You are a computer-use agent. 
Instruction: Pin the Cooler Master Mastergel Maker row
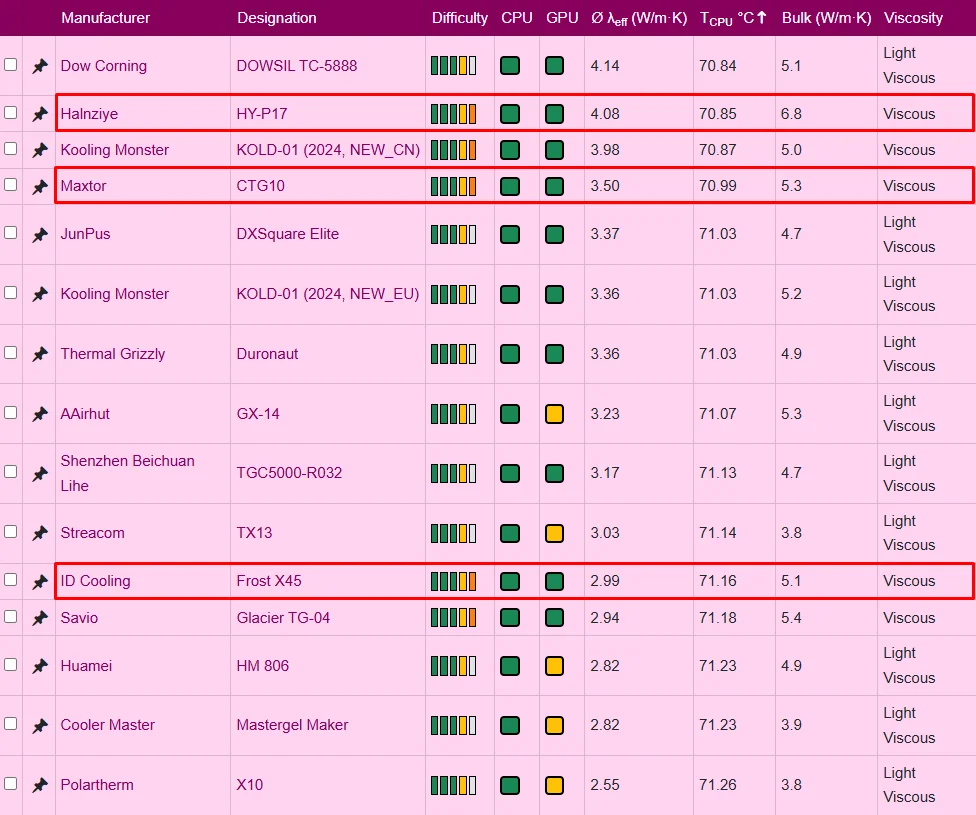pyautogui.click(x=40, y=725)
